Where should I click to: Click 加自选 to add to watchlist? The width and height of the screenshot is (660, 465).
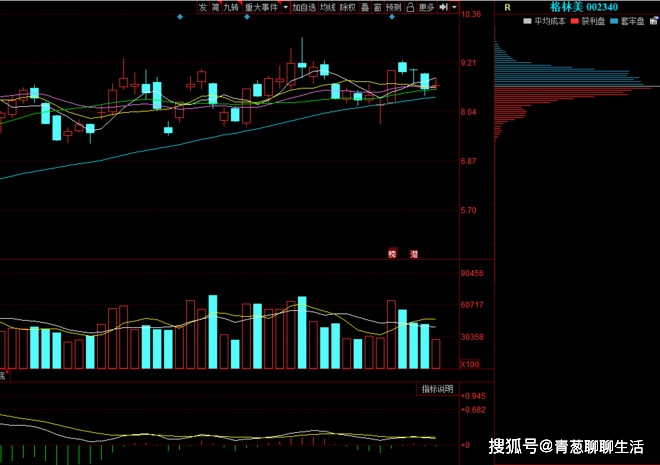point(304,7)
